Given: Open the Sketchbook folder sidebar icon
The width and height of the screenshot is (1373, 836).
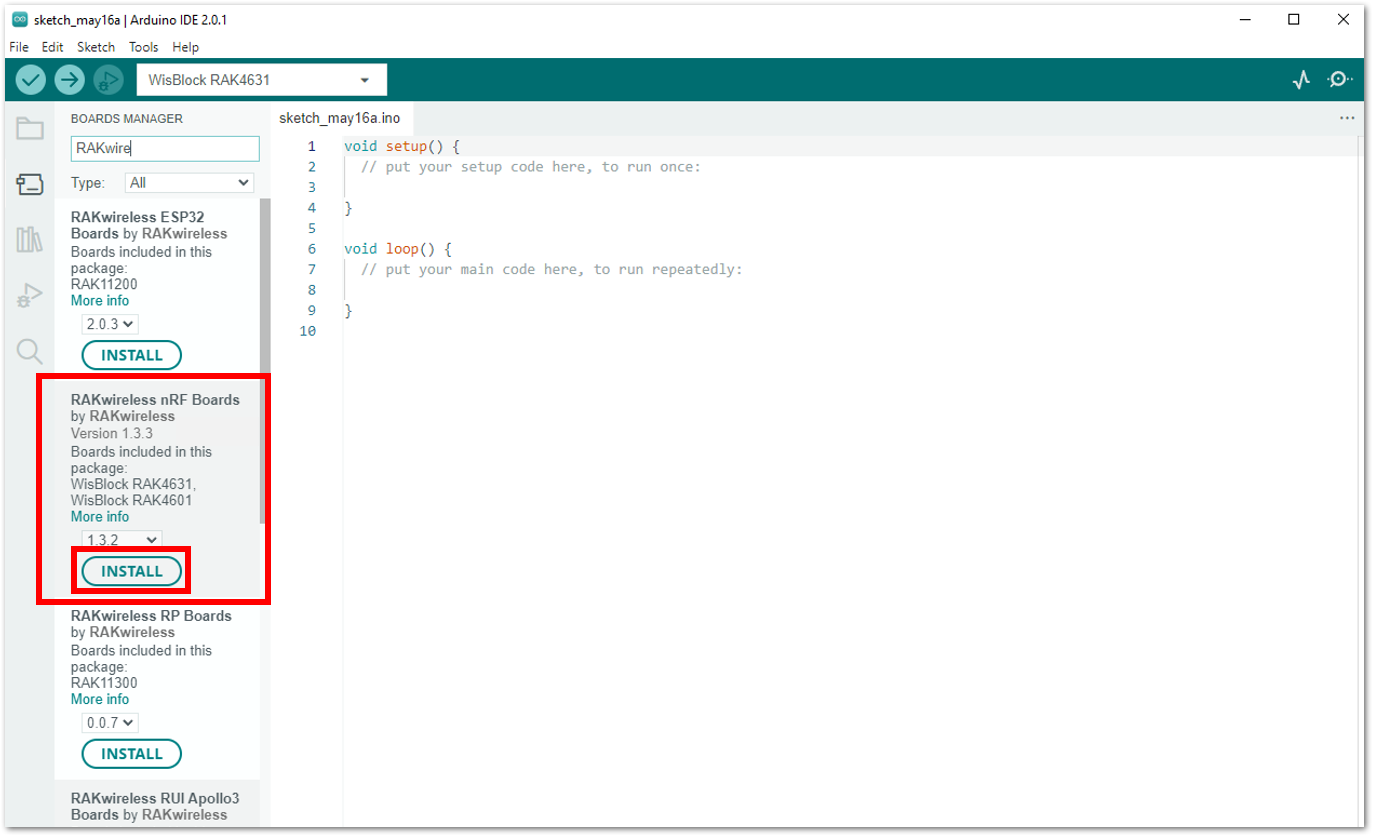Looking at the screenshot, I should click(30, 128).
